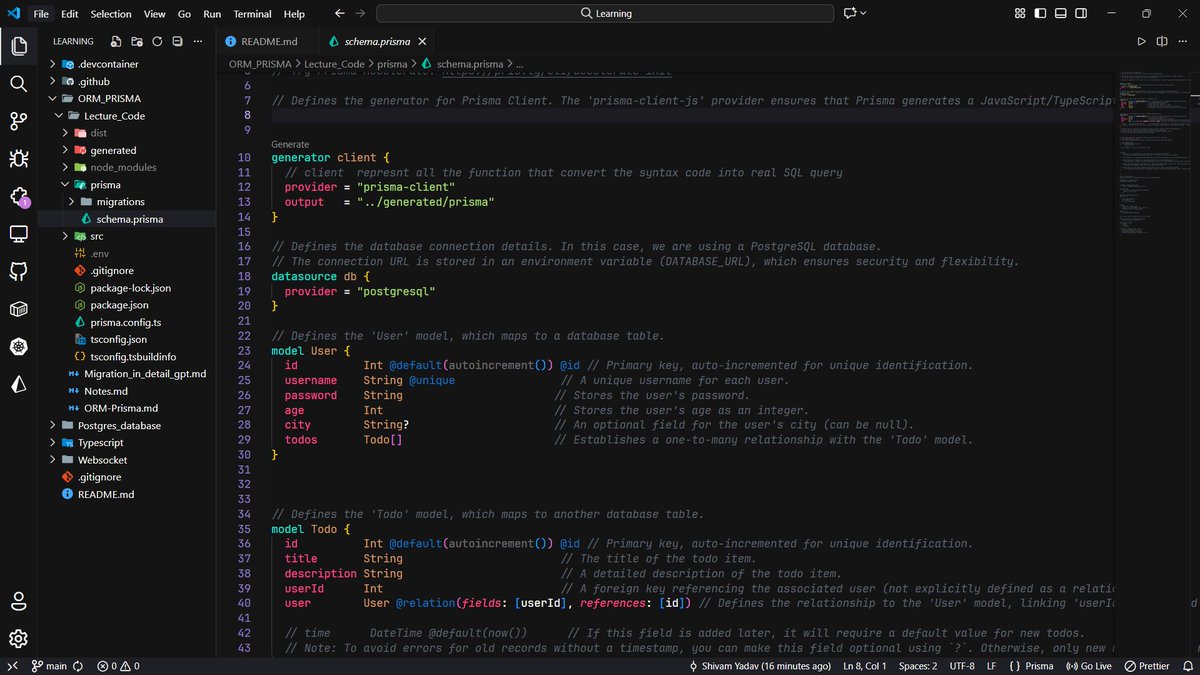Toggle Go Live server in status bar
The width and height of the screenshot is (1200, 675).
click(x=1088, y=666)
